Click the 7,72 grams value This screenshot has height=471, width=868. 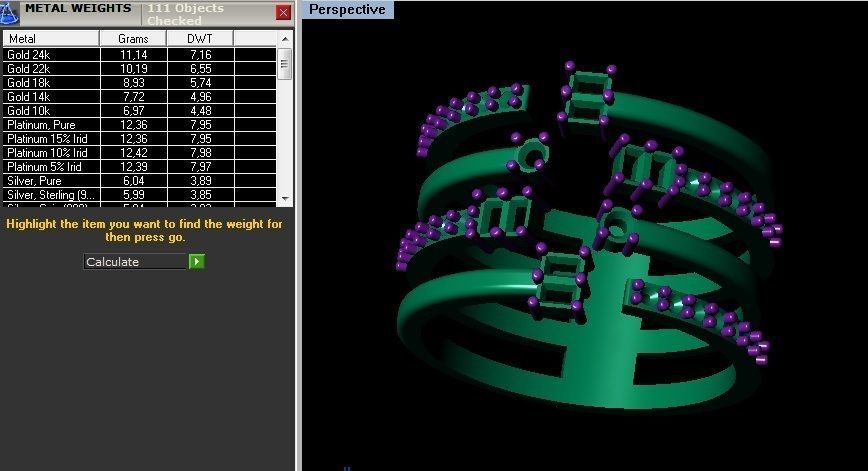[133, 96]
